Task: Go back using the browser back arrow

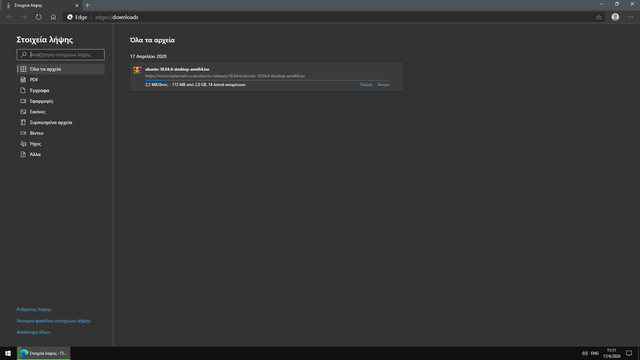Action: [9, 17]
